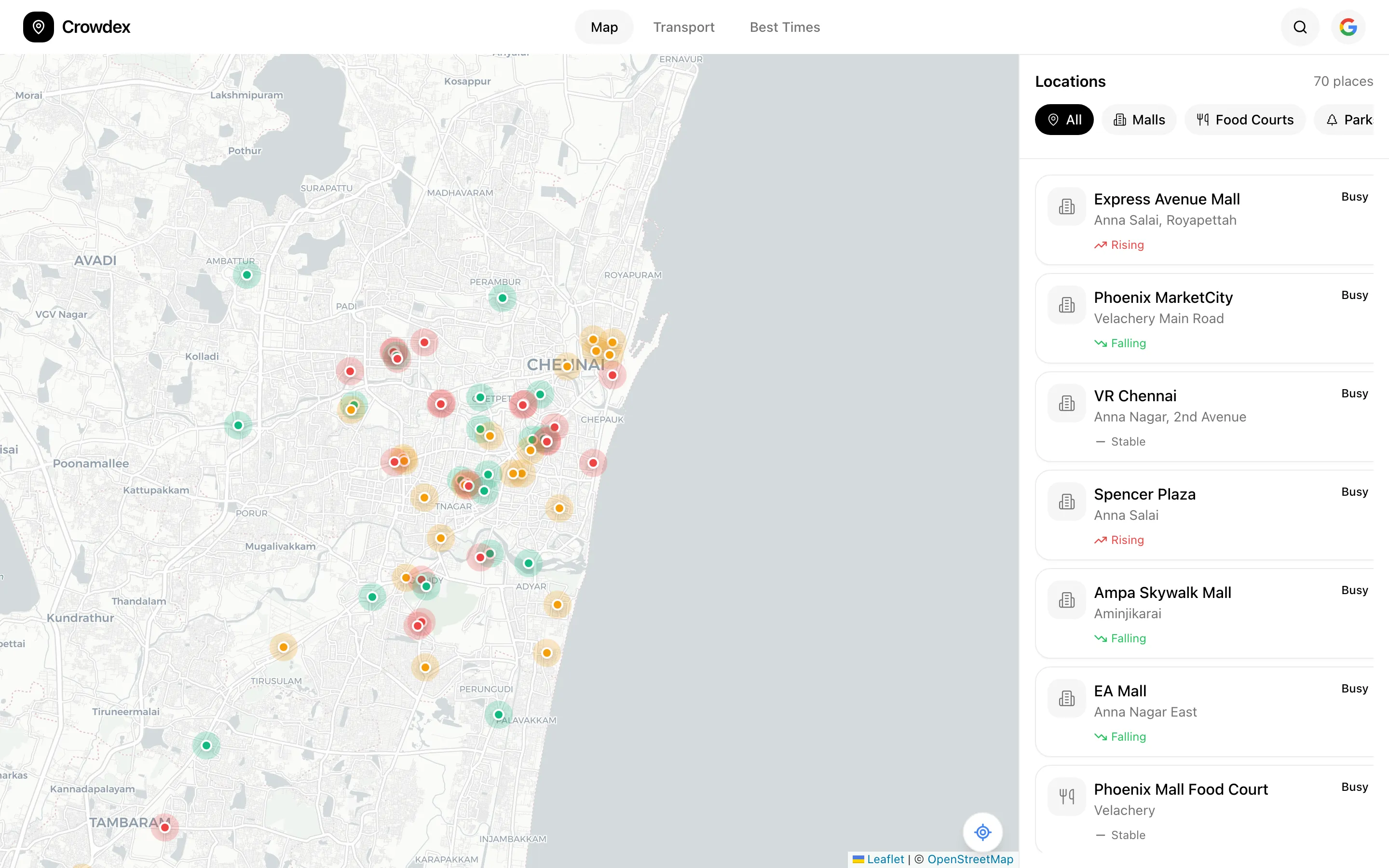
Task: Select the EA Mall title
Action: (1120, 691)
